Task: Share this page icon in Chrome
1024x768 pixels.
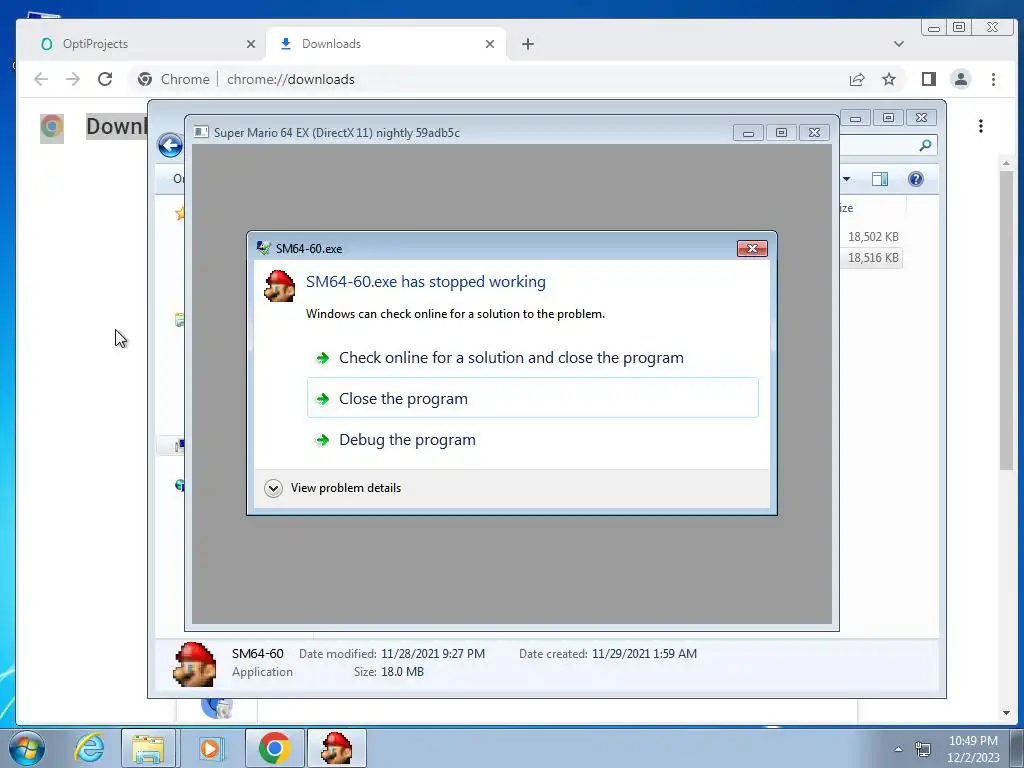Action: 857,79
